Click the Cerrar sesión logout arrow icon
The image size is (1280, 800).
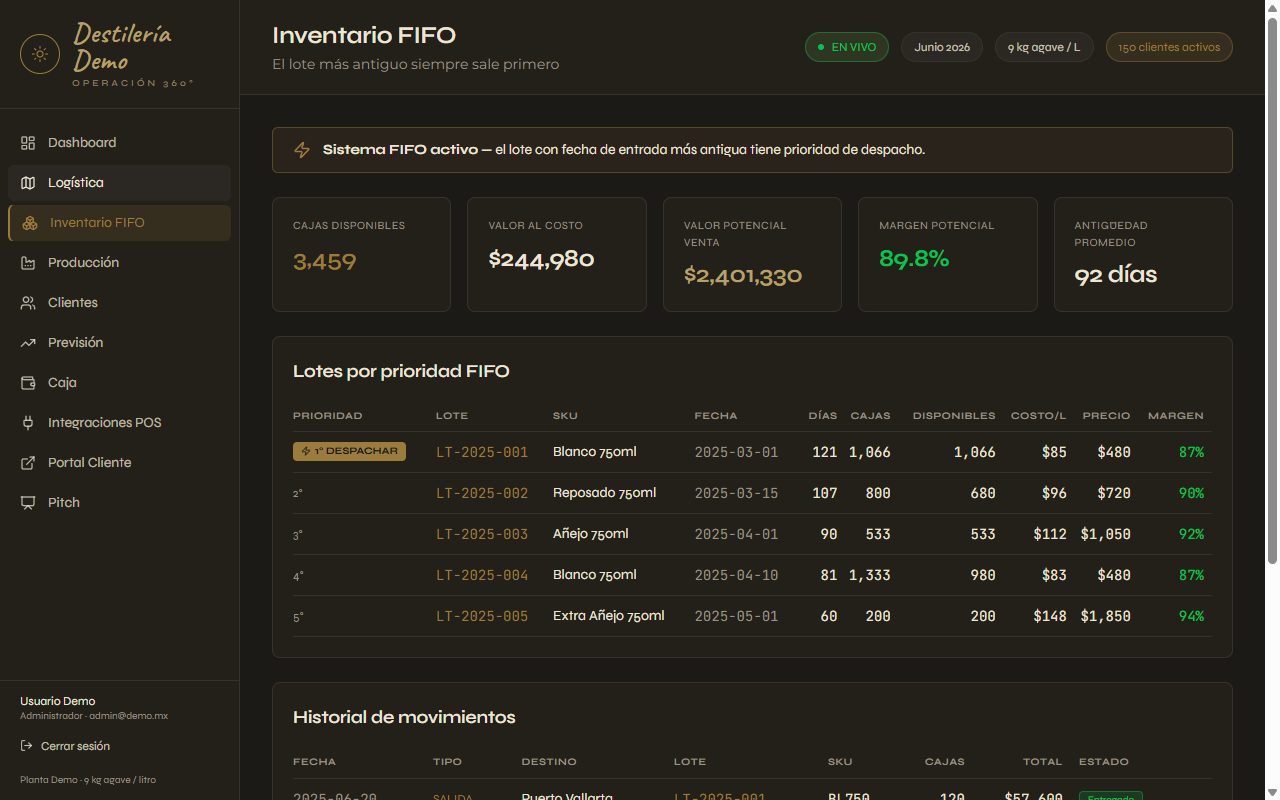26,746
